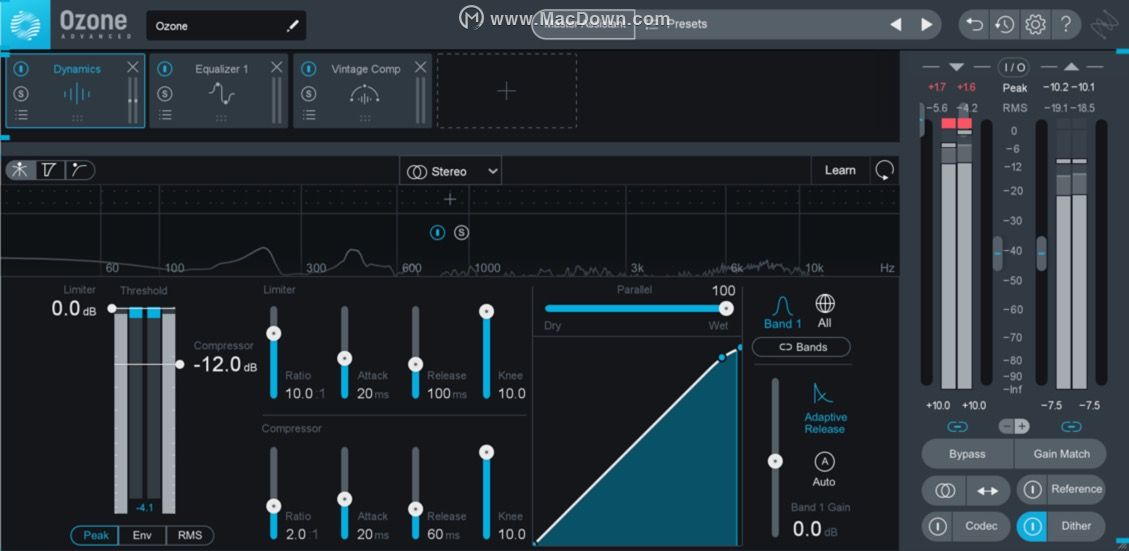
Task: Open the Equalizer 1 preset list icon
Action: pos(165,116)
